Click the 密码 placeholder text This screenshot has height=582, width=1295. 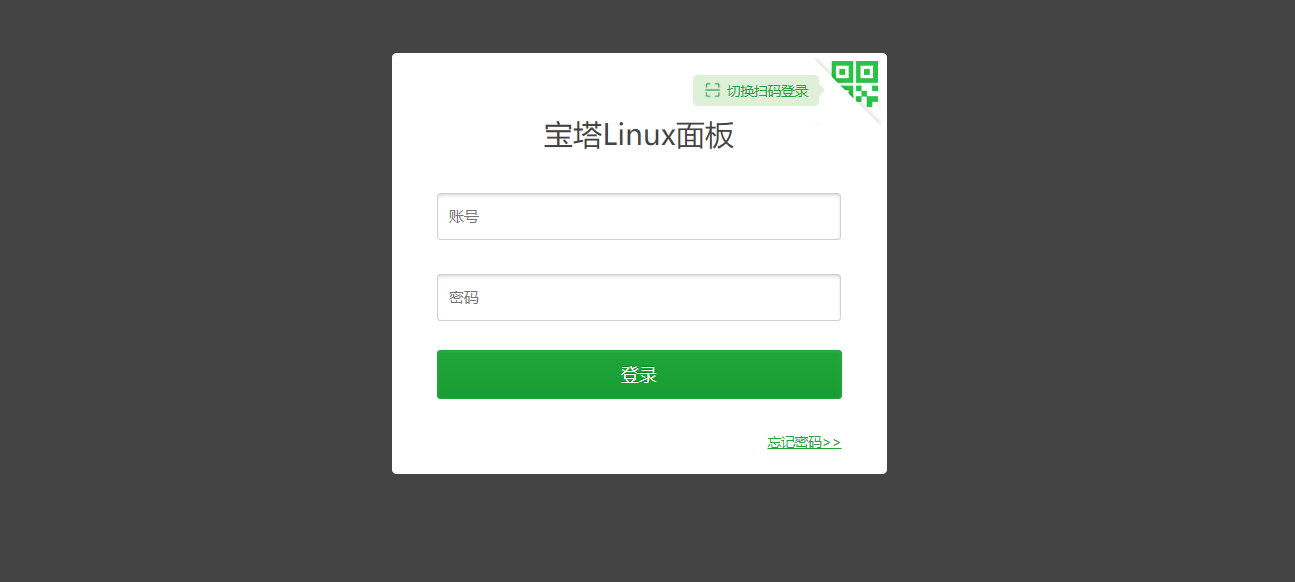(x=464, y=297)
